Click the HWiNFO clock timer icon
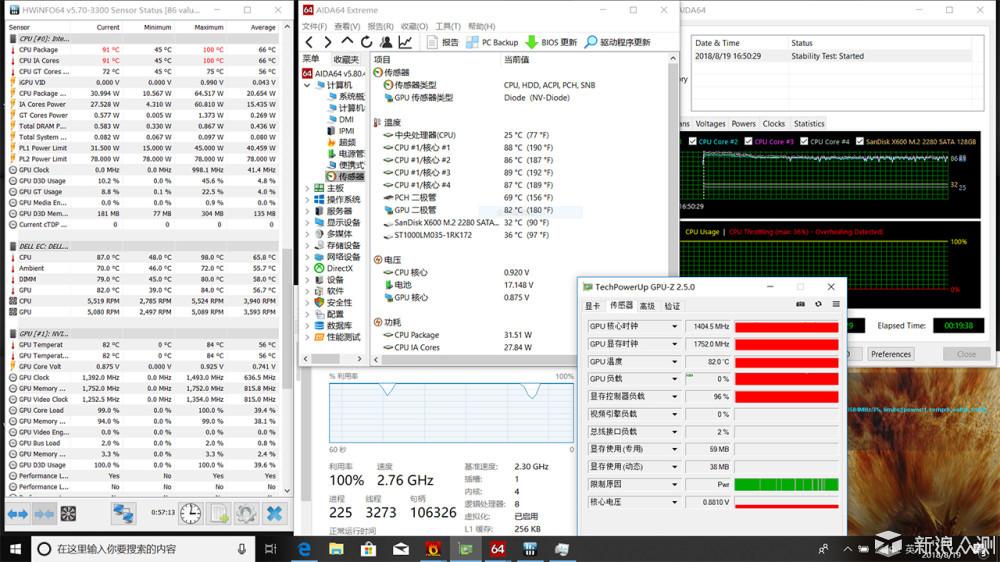The height and width of the screenshot is (562, 1000). [190, 514]
